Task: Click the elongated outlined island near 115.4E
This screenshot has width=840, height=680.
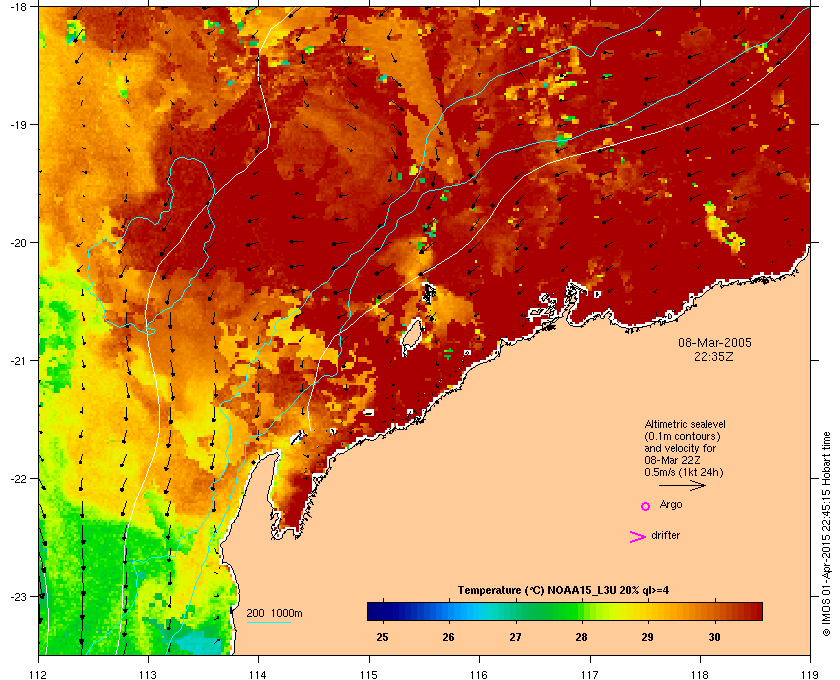Action: click(x=411, y=337)
